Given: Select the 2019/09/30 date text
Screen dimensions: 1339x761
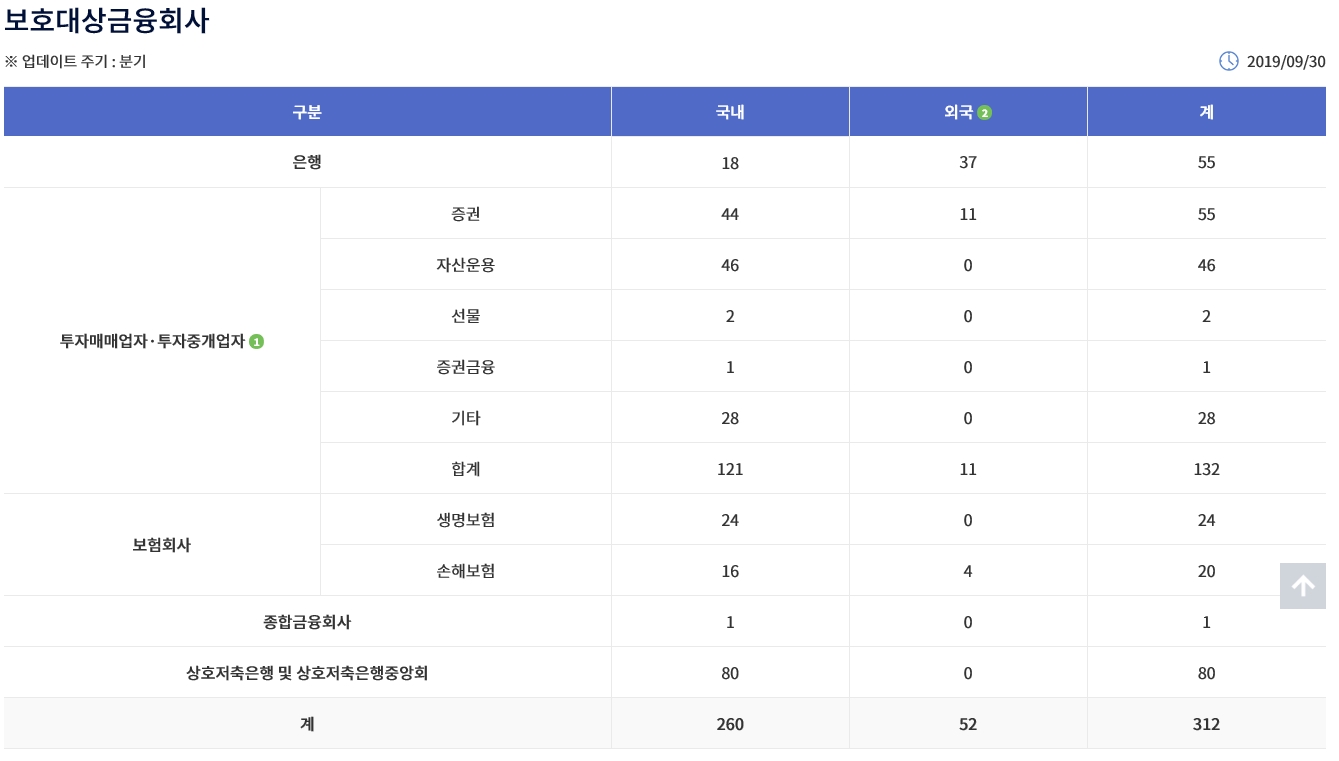Looking at the screenshot, I should click(x=1286, y=61).
